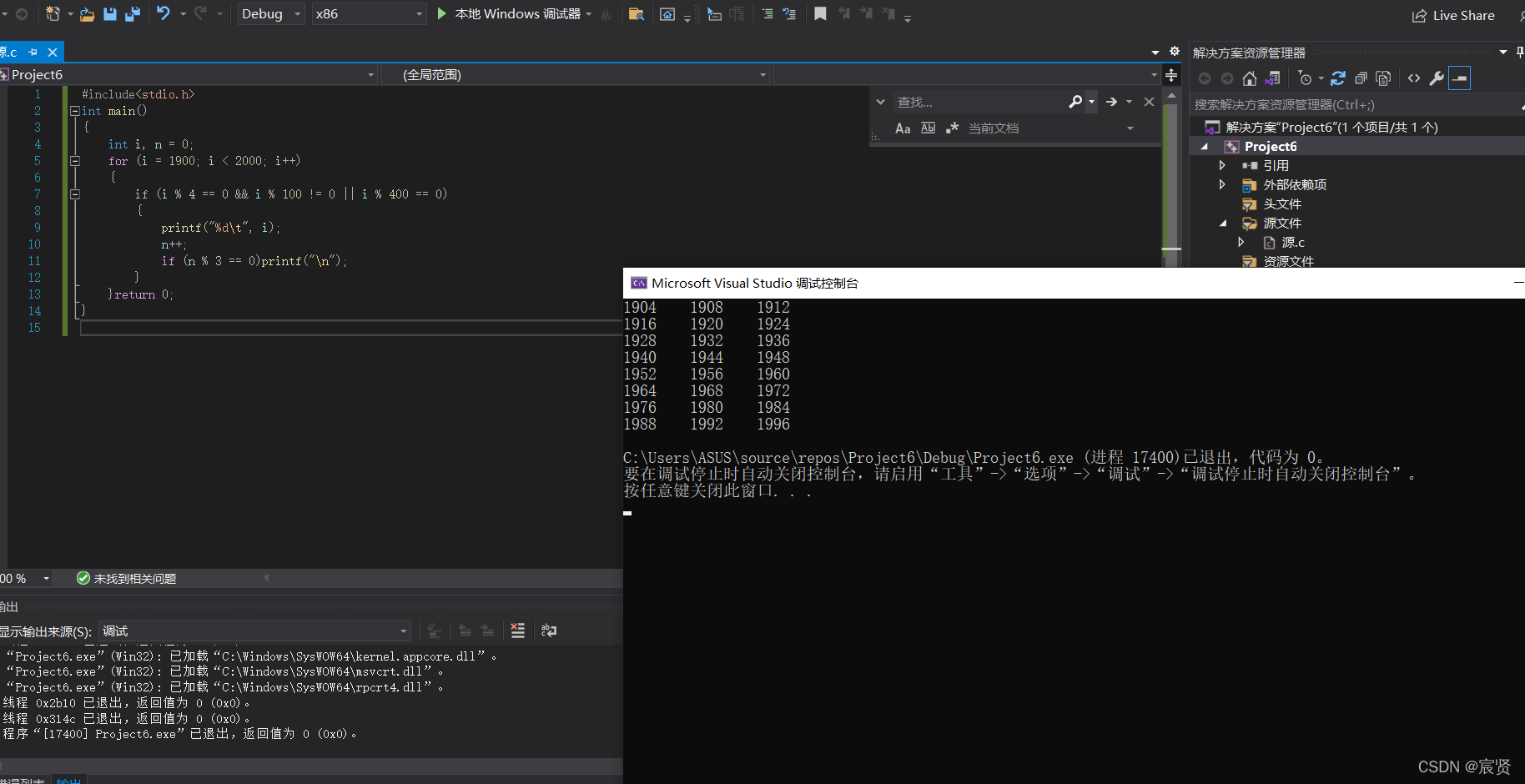This screenshot has width=1525, height=784.
Task: Open Properties with the wrench icon
Action: 1437,78
